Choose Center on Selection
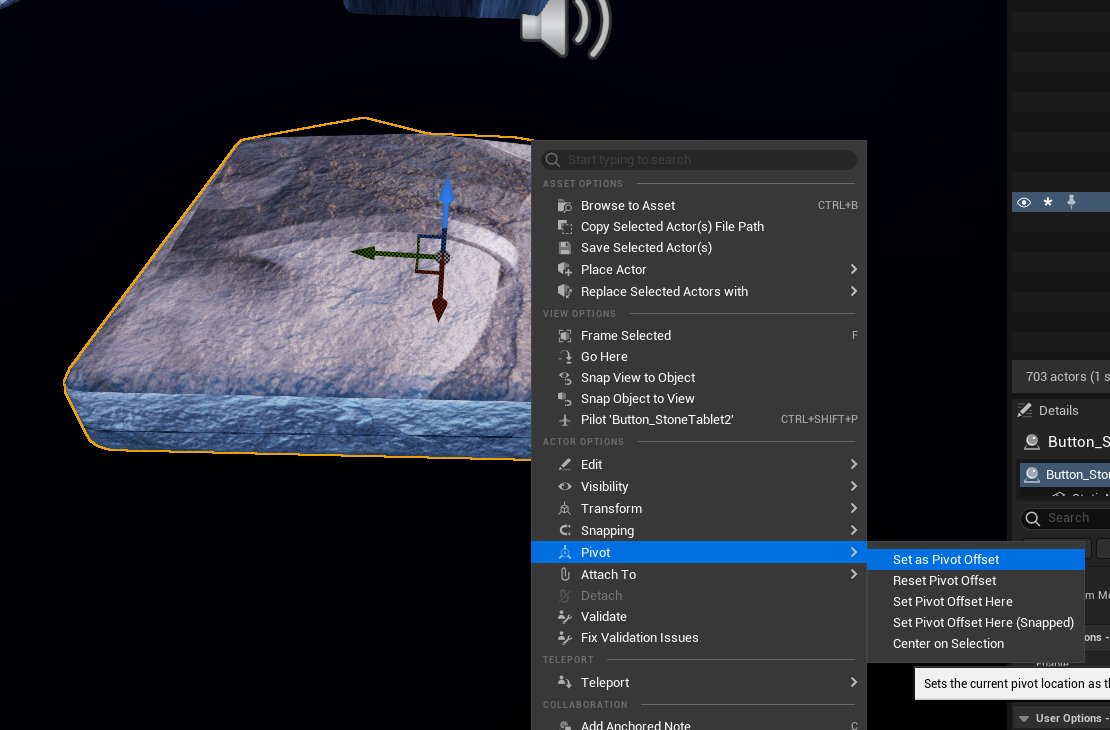This screenshot has width=1110, height=730. coord(975,644)
